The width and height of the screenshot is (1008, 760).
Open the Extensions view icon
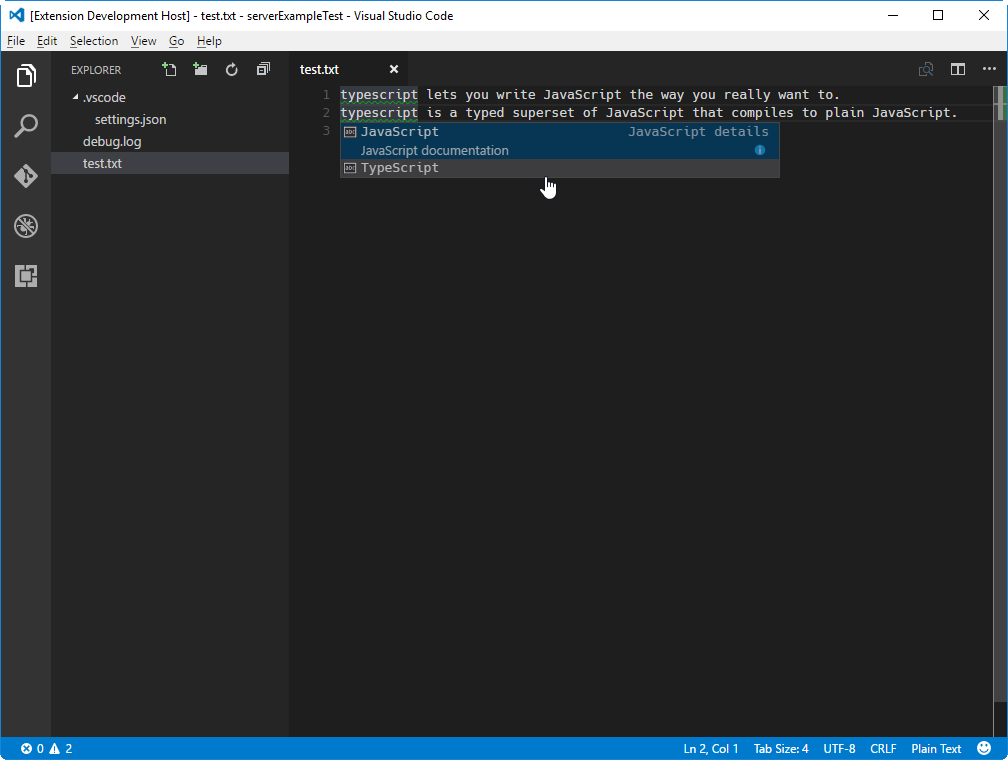(25, 276)
